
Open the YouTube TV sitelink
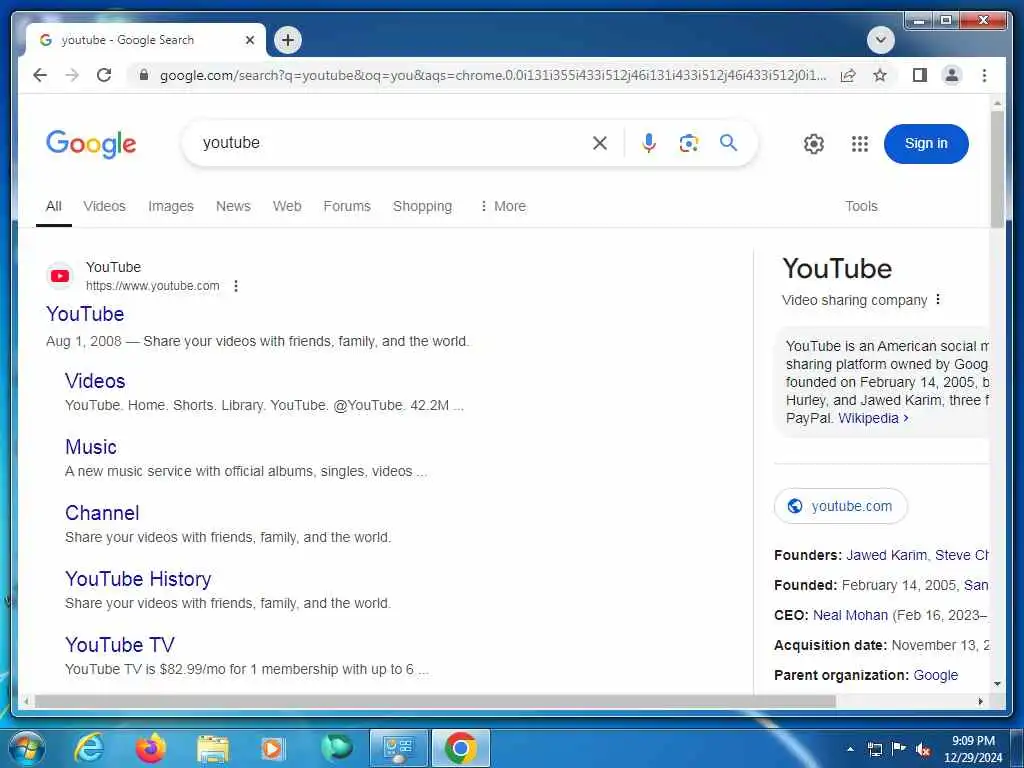(x=120, y=645)
